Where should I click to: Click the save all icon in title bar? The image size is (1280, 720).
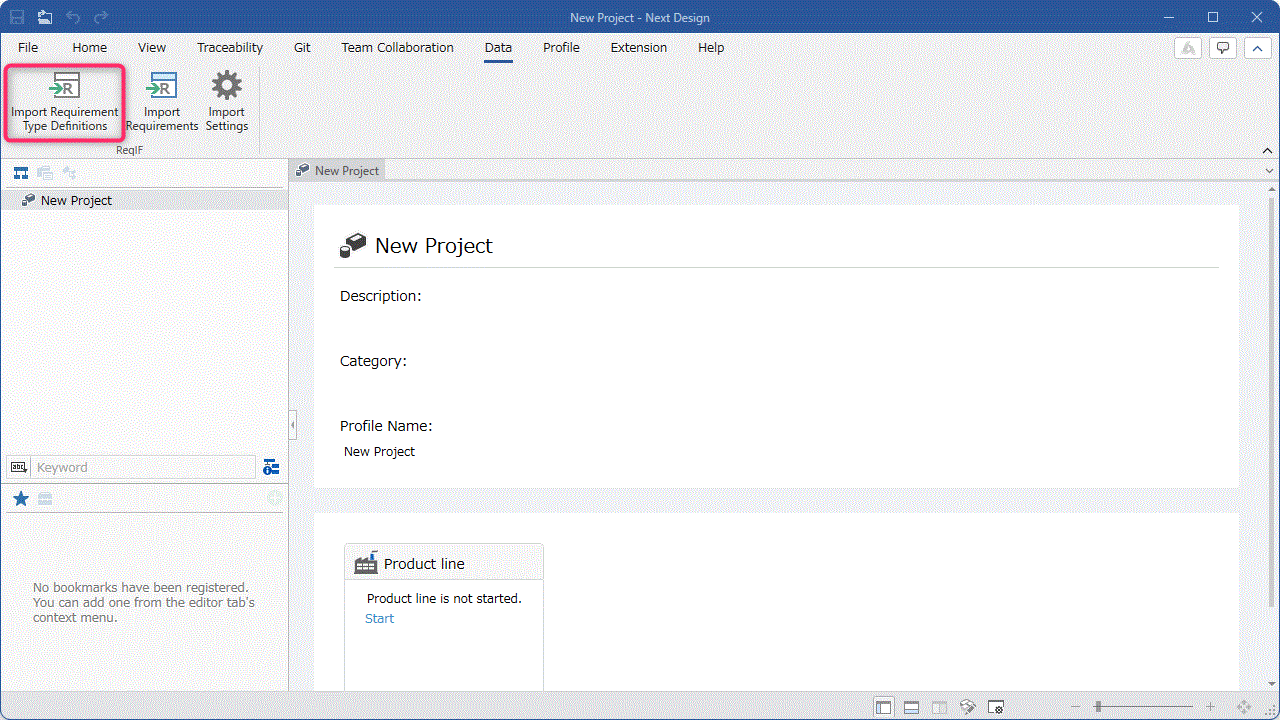point(45,17)
